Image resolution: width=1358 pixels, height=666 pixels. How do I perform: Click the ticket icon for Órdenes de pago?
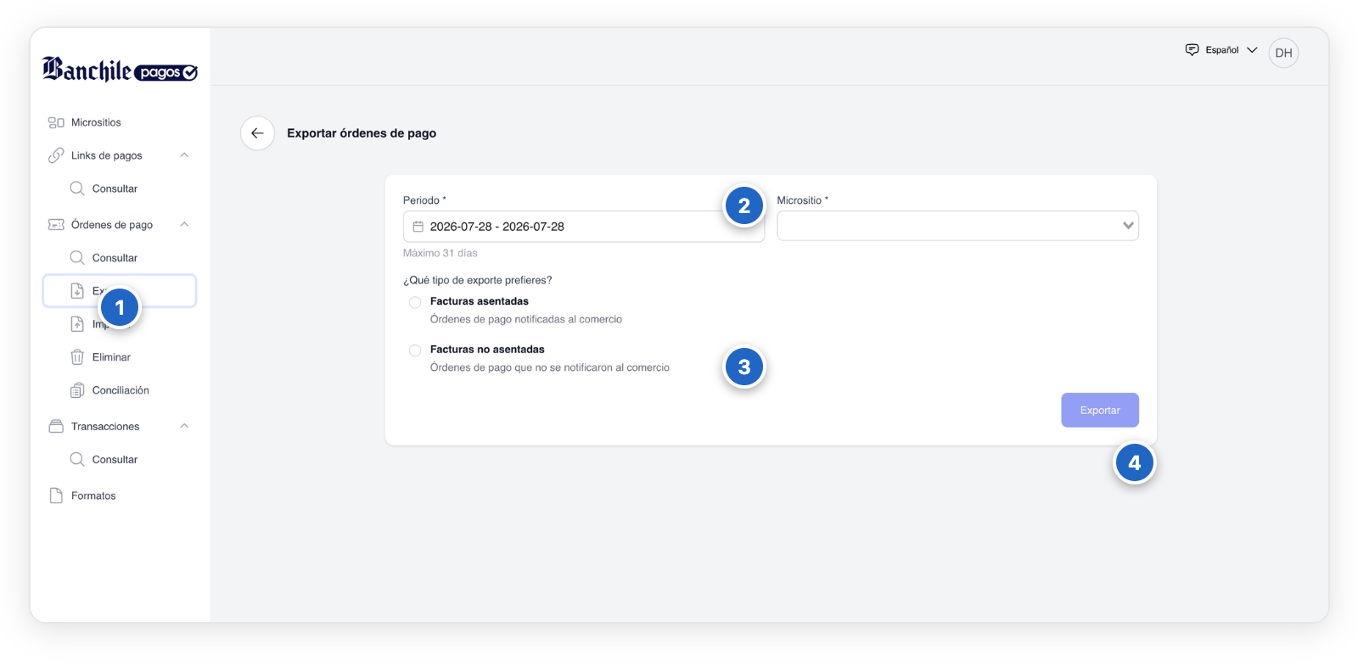56,225
